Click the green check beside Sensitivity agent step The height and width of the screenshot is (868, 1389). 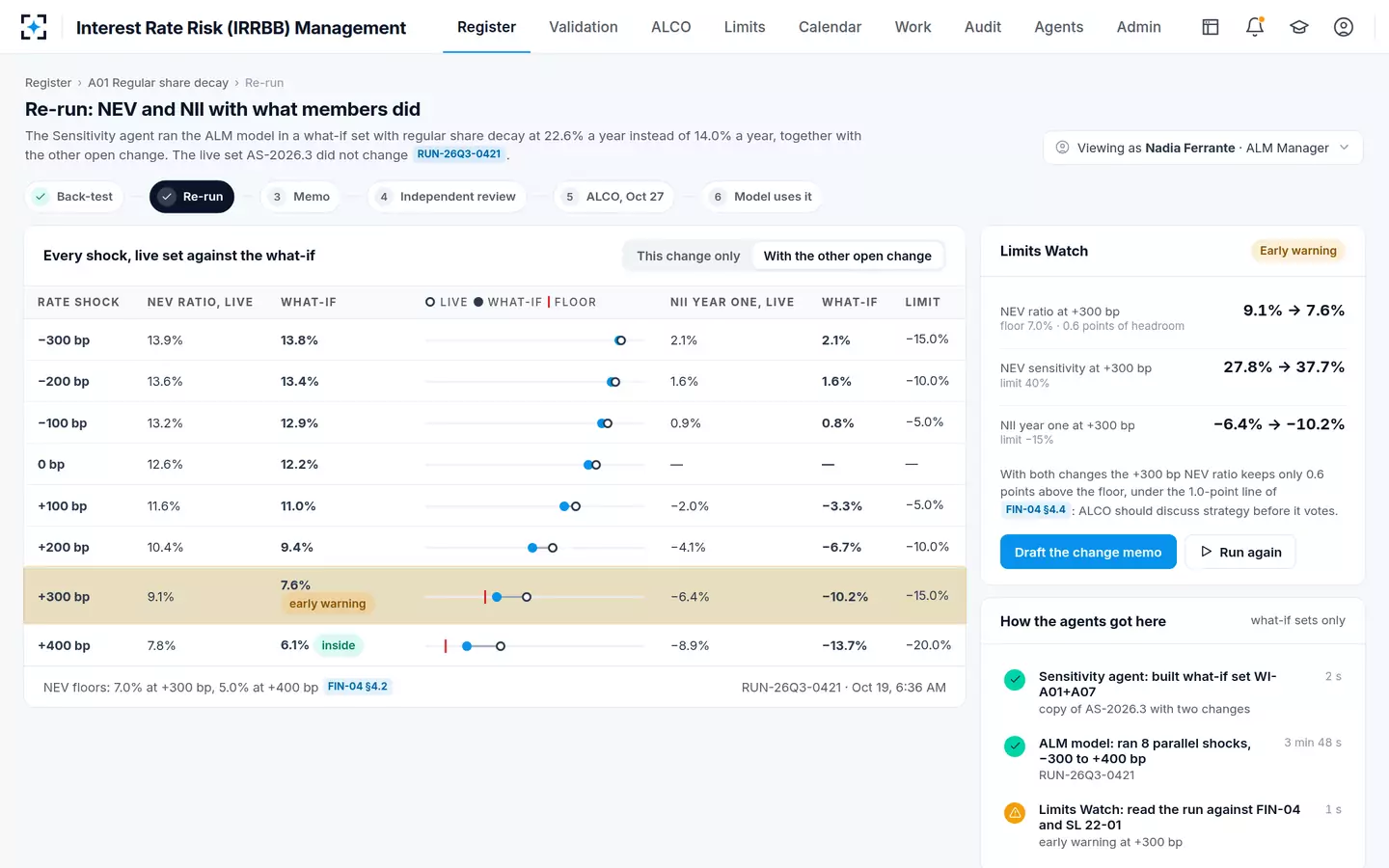1015,680
